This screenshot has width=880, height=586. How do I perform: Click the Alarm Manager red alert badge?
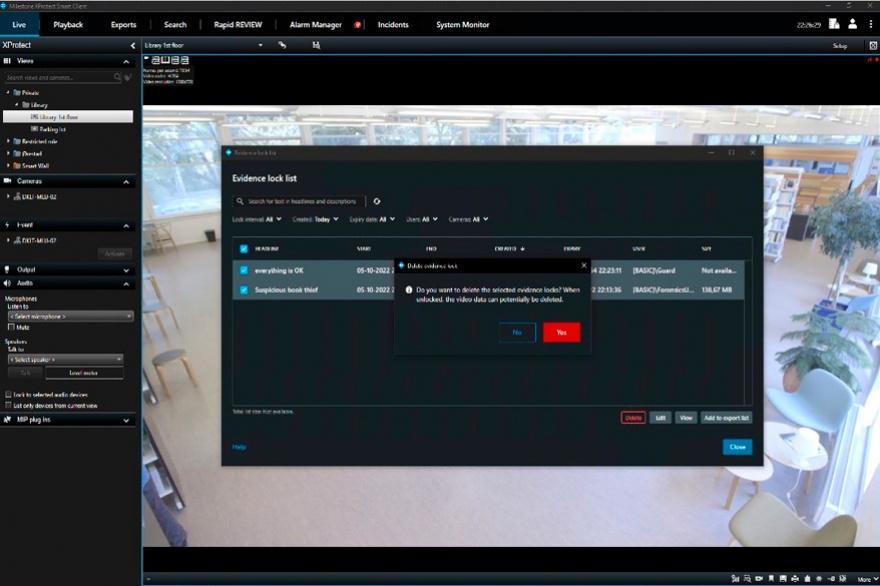click(357, 25)
